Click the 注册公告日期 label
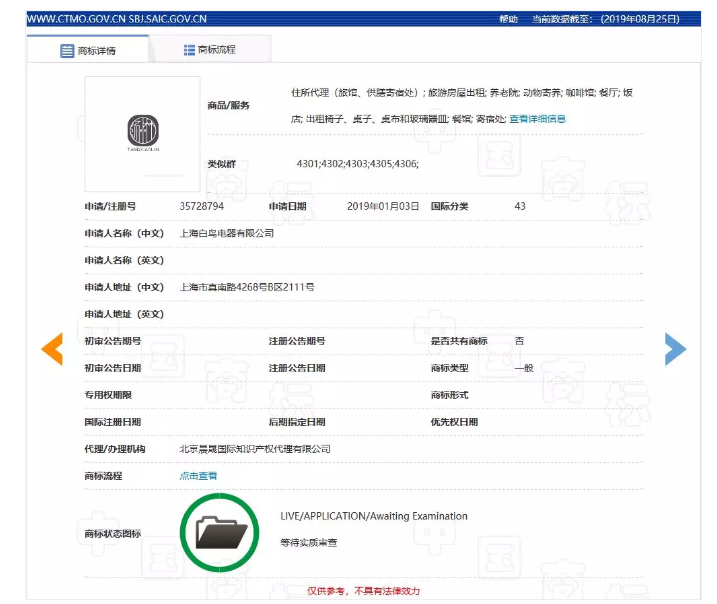The height and width of the screenshot is (604, 717). point(297,368)
